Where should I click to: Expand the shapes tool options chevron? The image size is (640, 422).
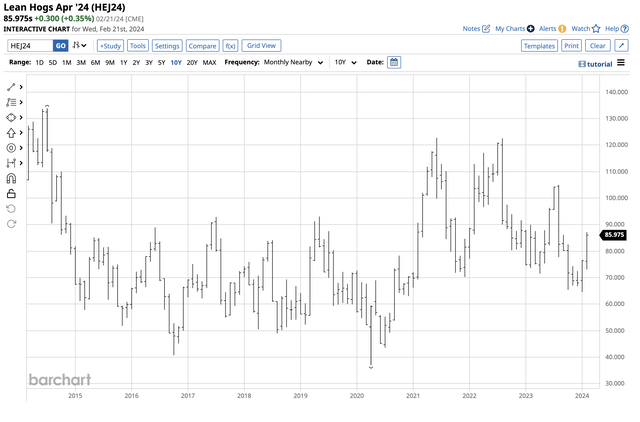pos(21,118)
